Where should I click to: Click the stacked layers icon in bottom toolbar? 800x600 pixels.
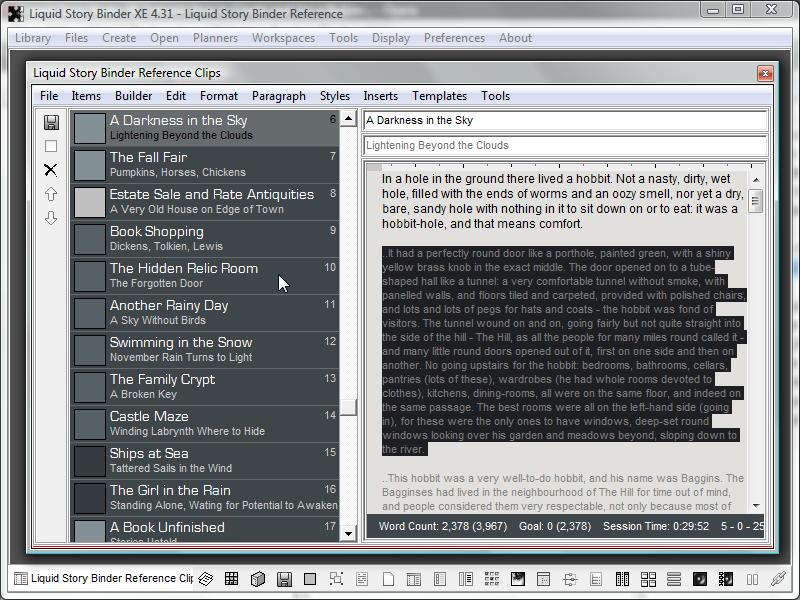206,579
